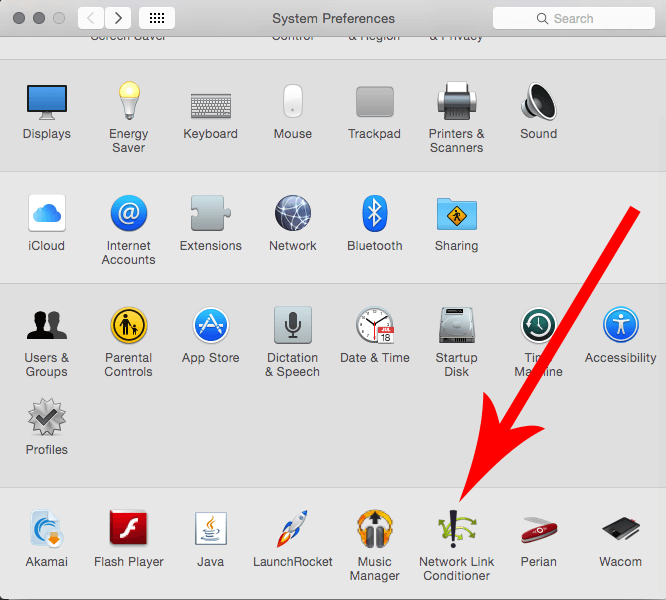Go back with the left arrow button

coord(91,18)
